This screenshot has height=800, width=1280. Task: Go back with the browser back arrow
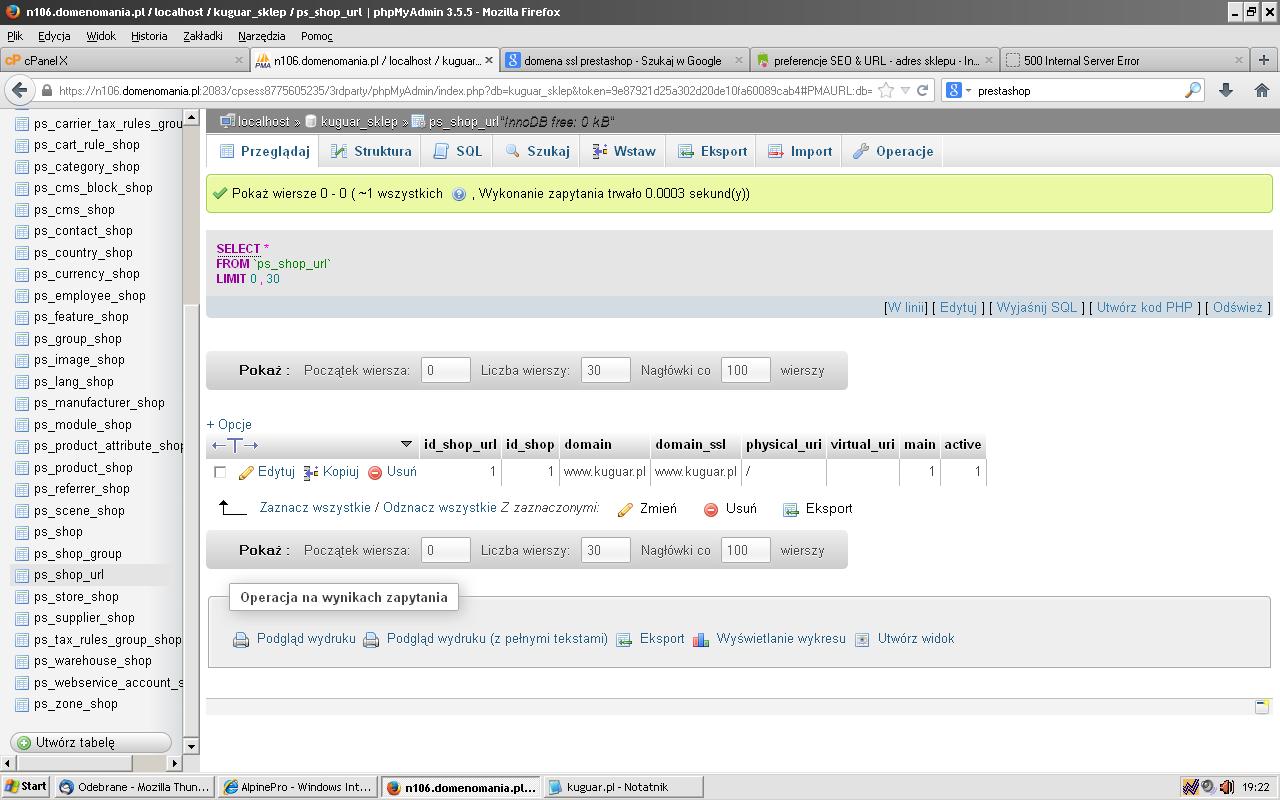(19, 90)
